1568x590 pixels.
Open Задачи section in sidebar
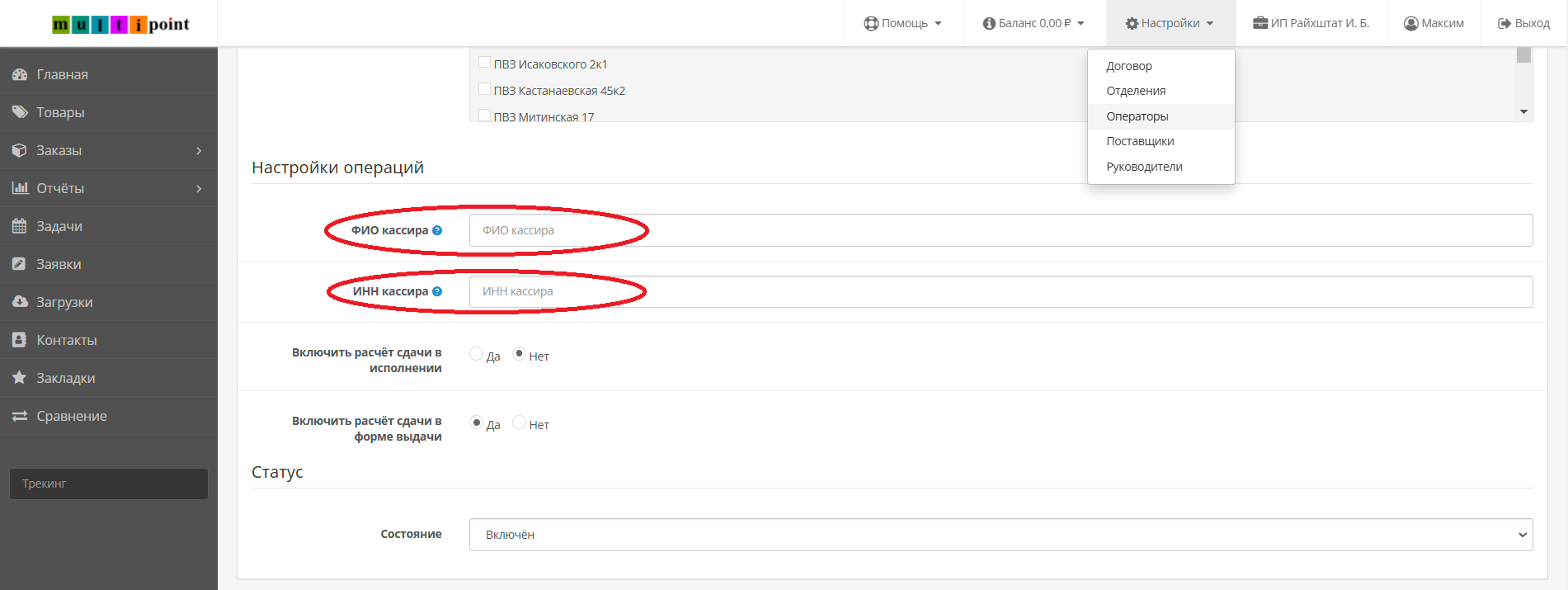click(x=109, y=226)
